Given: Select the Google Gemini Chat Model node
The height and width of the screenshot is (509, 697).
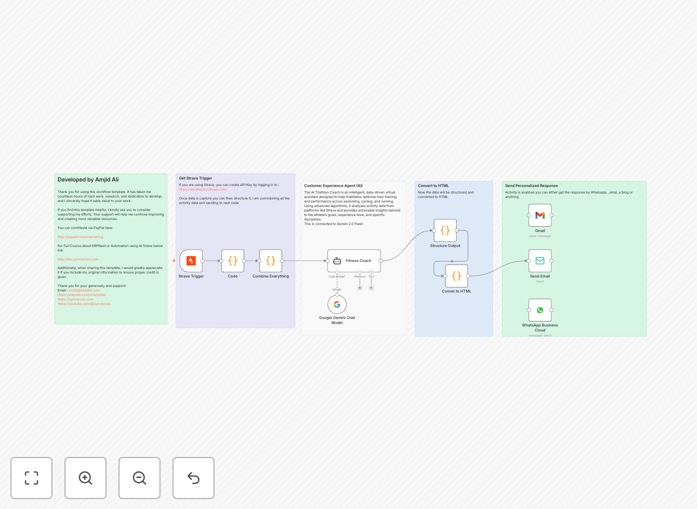Looking at the screenshot, I should point(337,305).
